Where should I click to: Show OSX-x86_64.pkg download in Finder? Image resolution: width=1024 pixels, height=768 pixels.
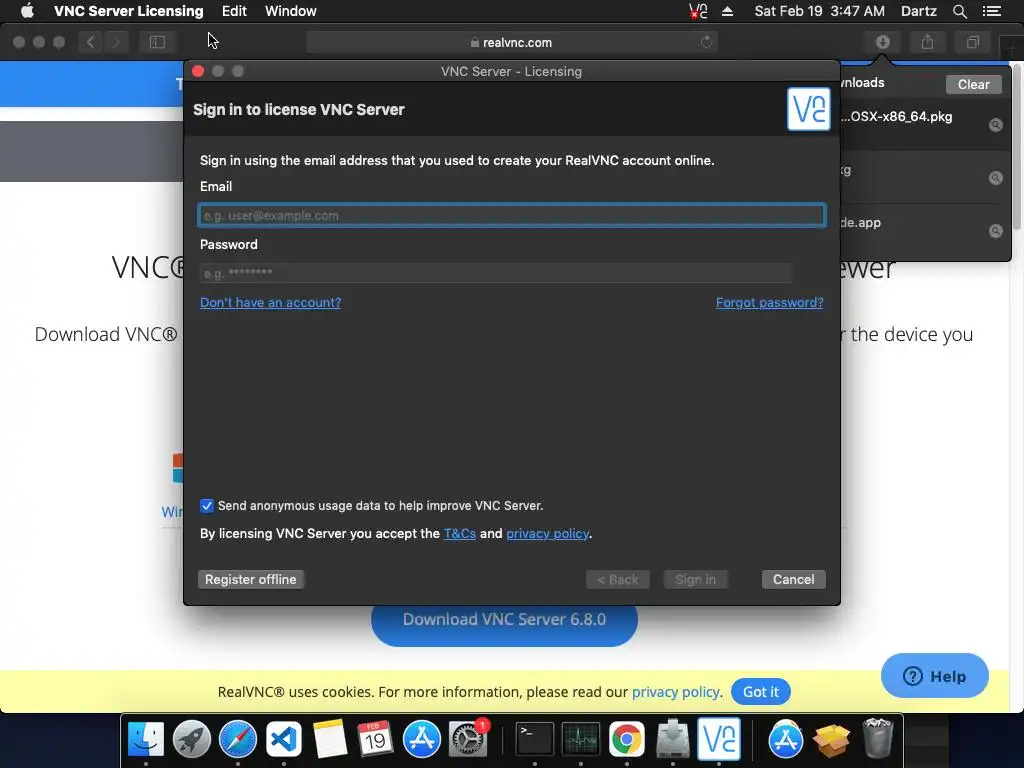pos(995,125)
